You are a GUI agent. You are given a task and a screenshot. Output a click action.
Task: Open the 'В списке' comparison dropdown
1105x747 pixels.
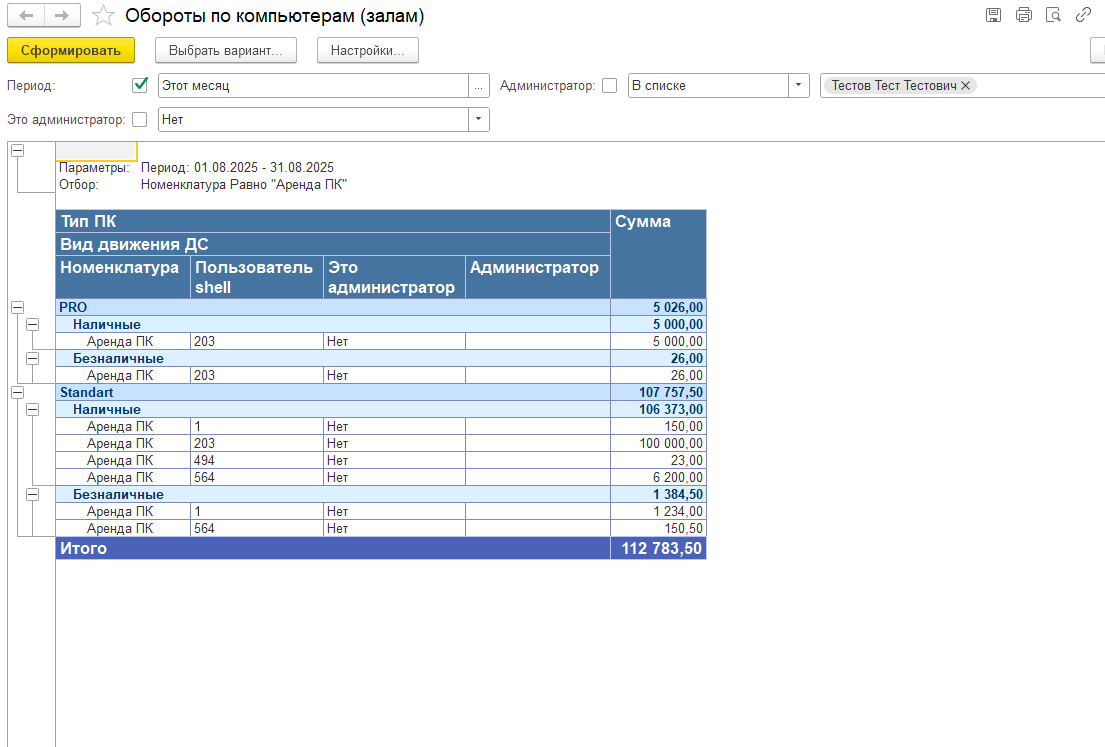798,86
